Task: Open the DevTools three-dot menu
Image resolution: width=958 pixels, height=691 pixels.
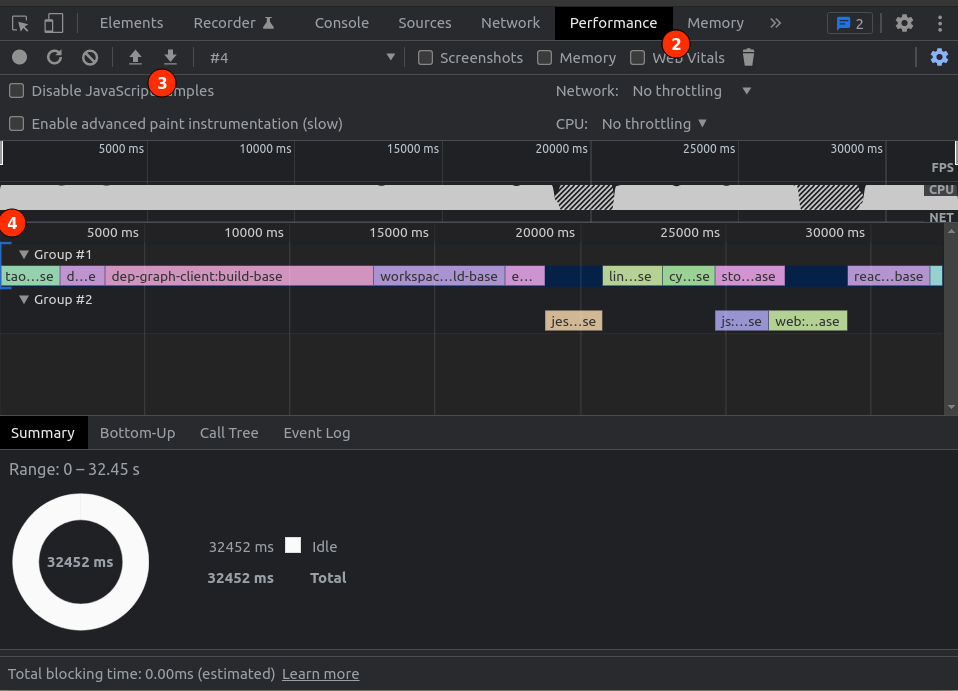Action: pos(939,22)
